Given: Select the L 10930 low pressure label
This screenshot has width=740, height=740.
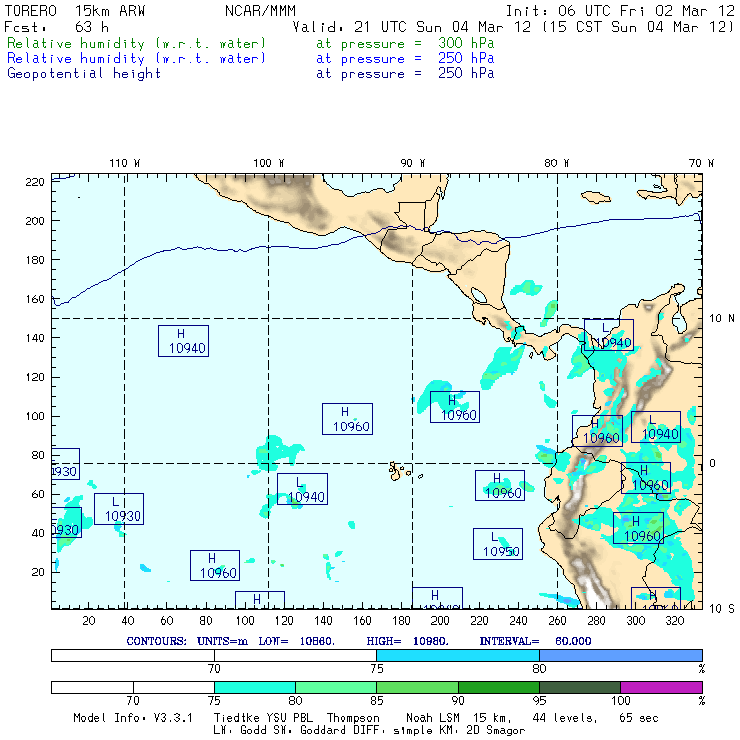Looking at the screenshot, I should tap(119, 509).
